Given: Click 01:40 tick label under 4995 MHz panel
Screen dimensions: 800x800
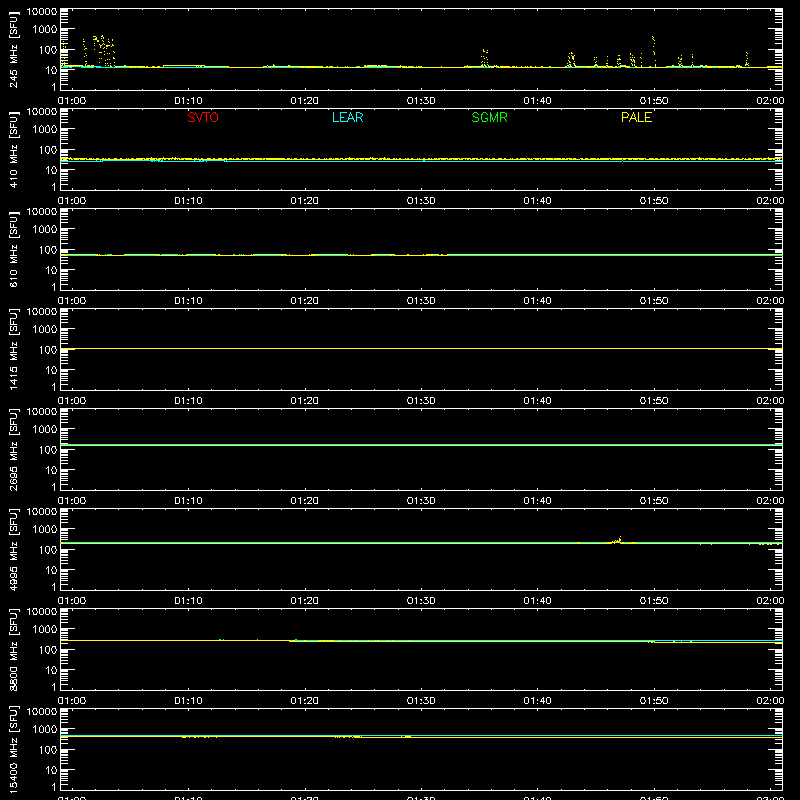Looking at the screenshot, I should tap(537, 601).
